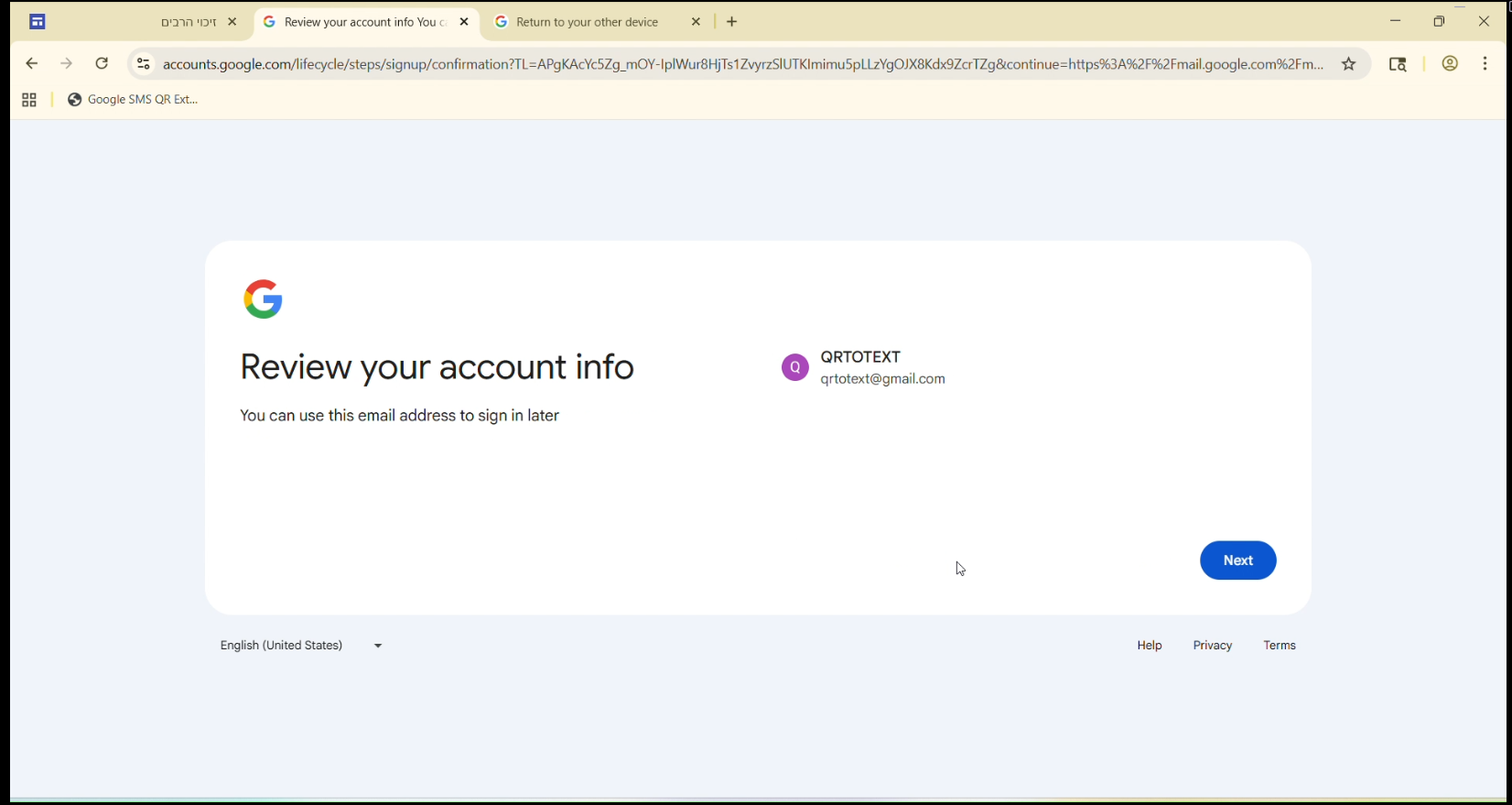Switch to the 'Return to your other device' tab
This screenshot has width=1512, height=805.
(587, 22)
